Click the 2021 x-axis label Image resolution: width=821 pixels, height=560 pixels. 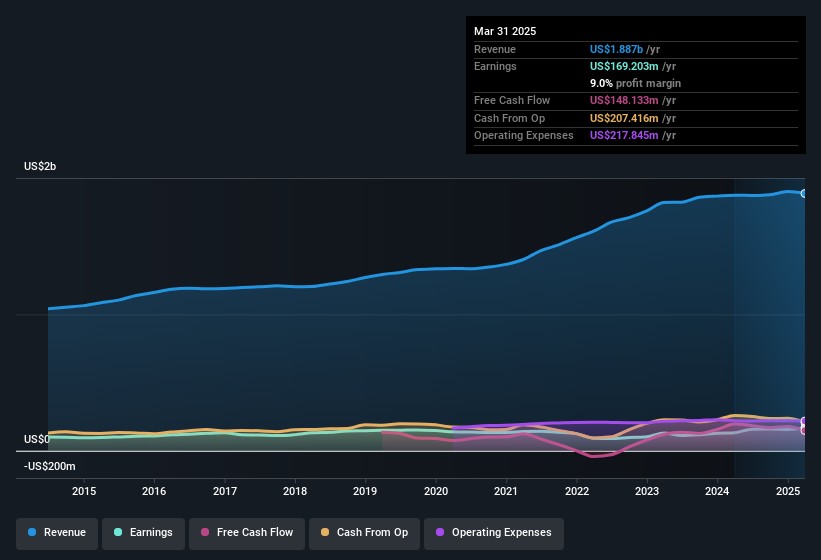click(506, 491)
